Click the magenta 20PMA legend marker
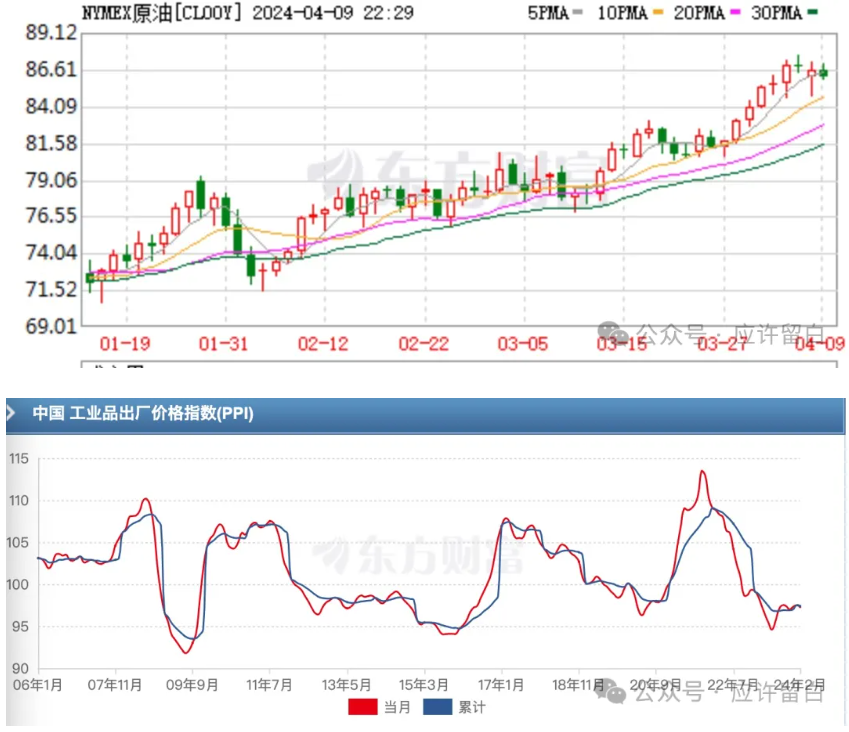 pyautogui.click(x=739, y=13)
